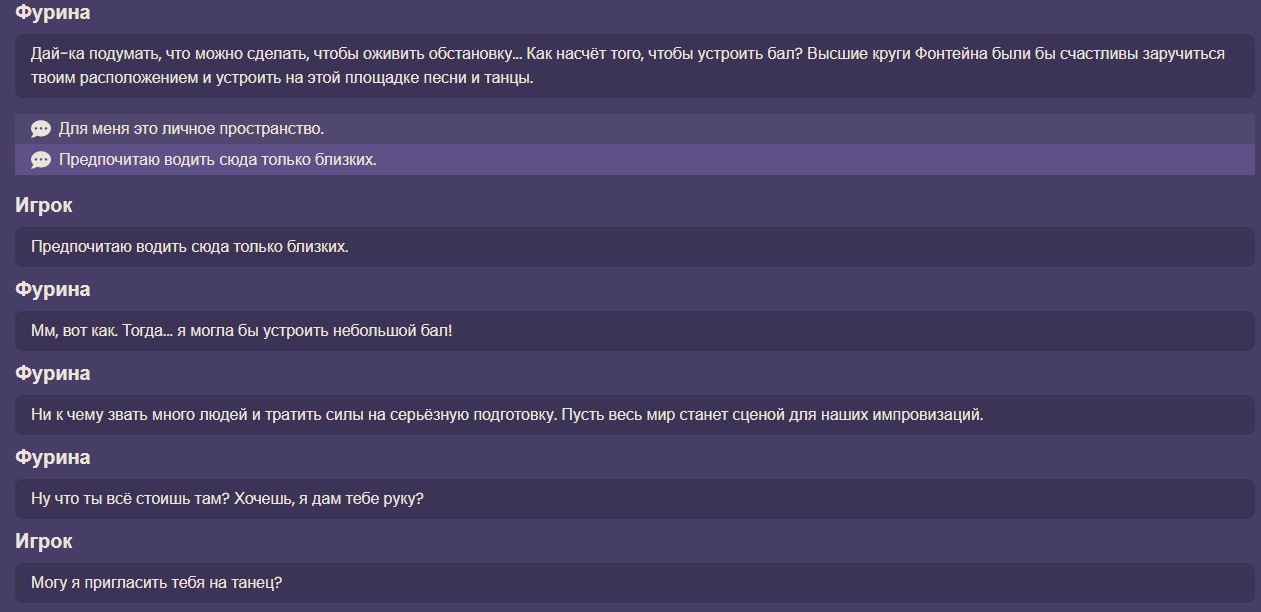Click the dialogue box starting "Ни к чему звать"

point(507,414)
